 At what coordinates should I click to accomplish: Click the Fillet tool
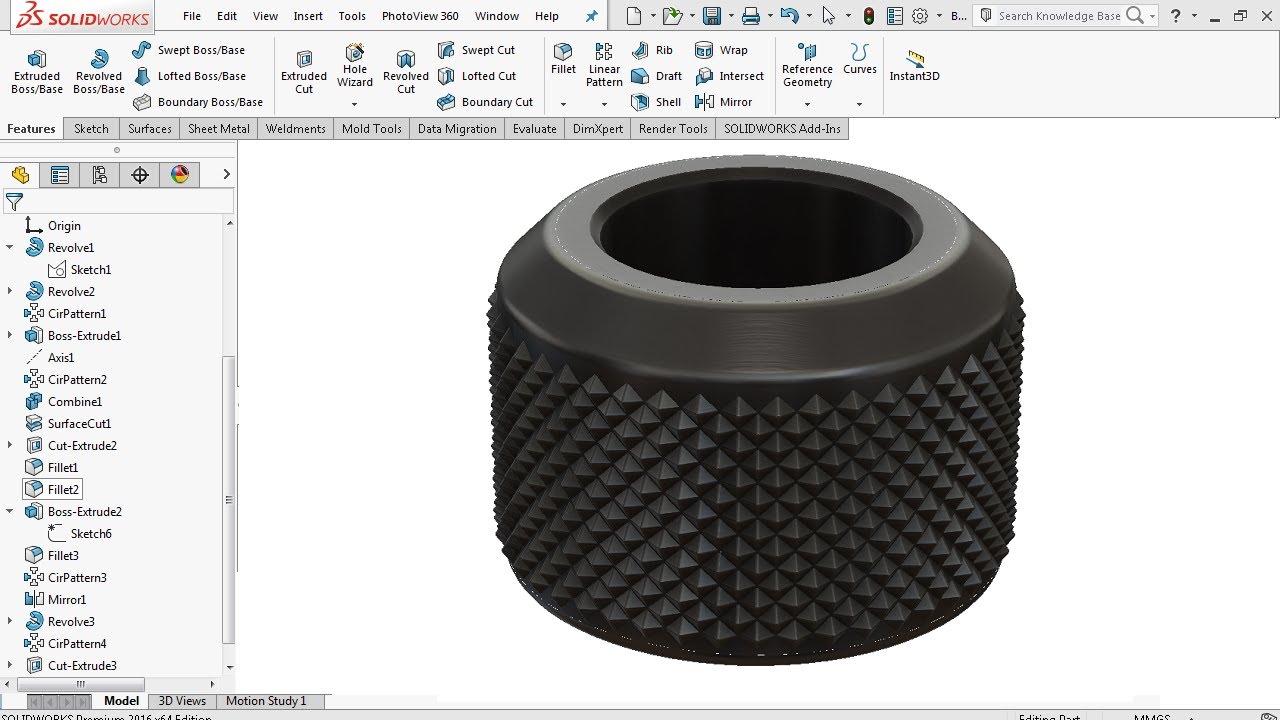[x=563, y=58]
